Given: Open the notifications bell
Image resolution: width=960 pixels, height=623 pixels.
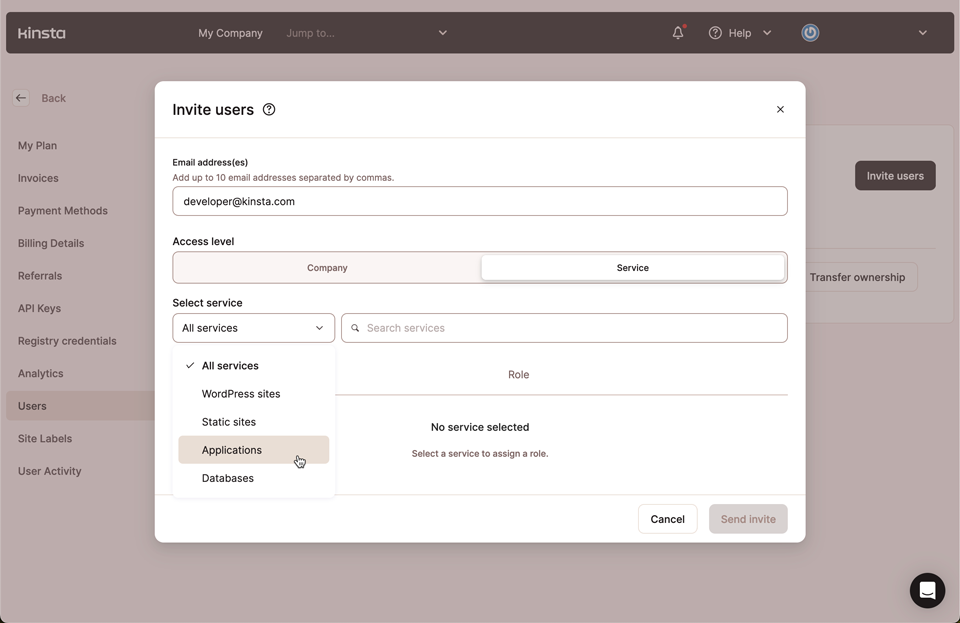Looking at the screenshot, I should pos(677,32).
